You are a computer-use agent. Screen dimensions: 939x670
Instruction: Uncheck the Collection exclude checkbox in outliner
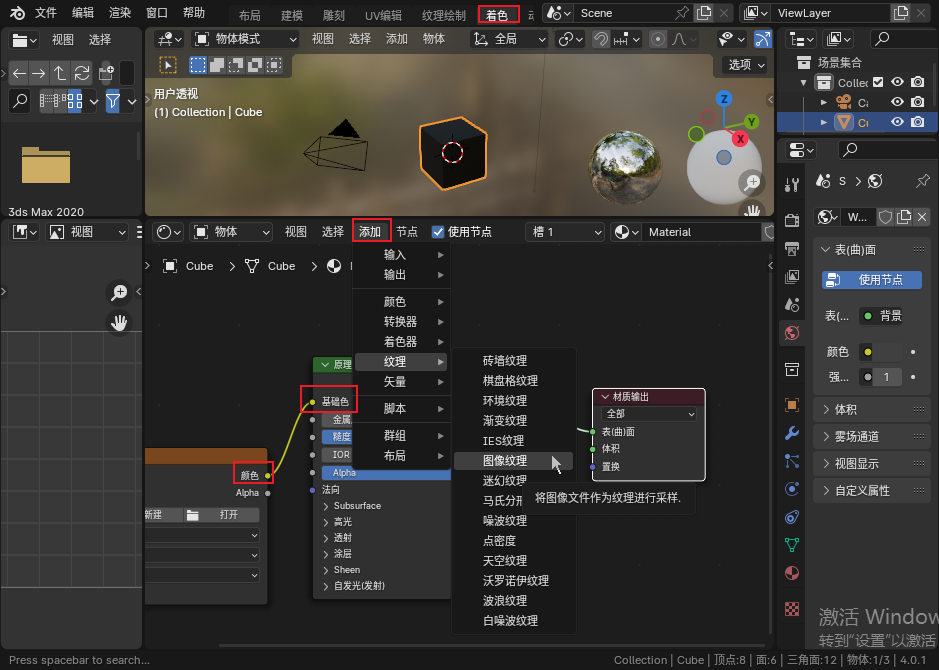pyautogui.click(x=878, y=83)
